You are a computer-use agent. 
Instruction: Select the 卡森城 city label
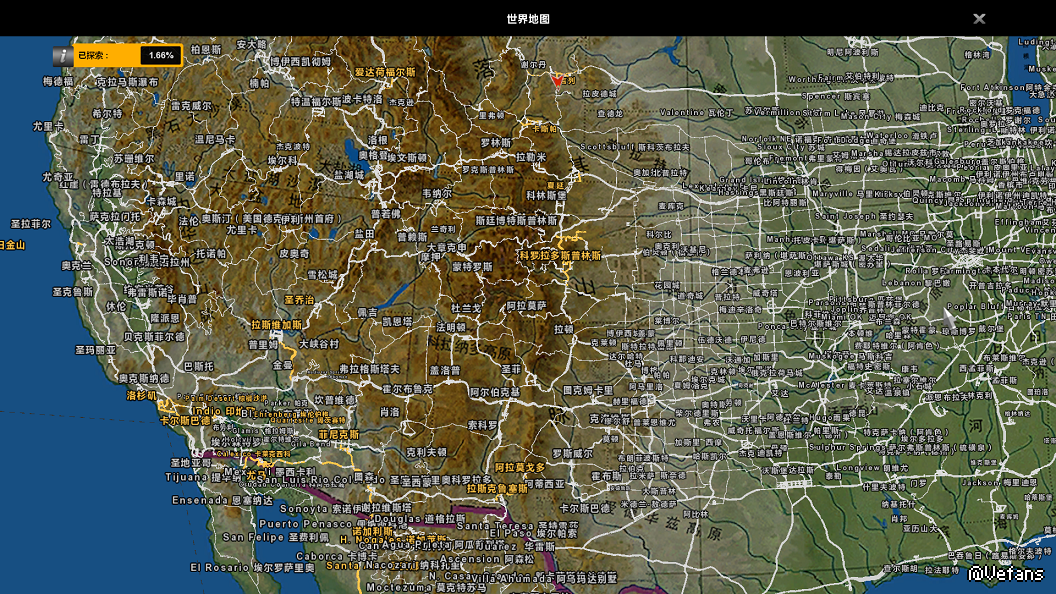point(161,201)
